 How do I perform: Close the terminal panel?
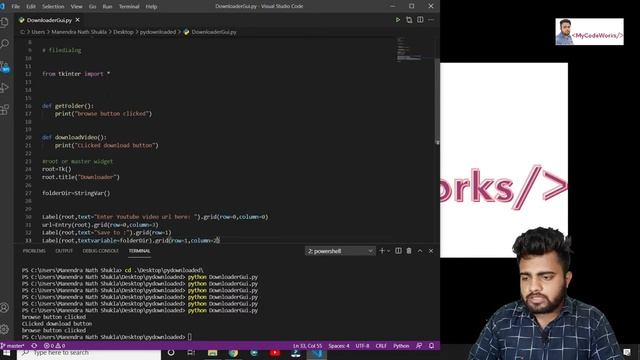tap(431, 251)
